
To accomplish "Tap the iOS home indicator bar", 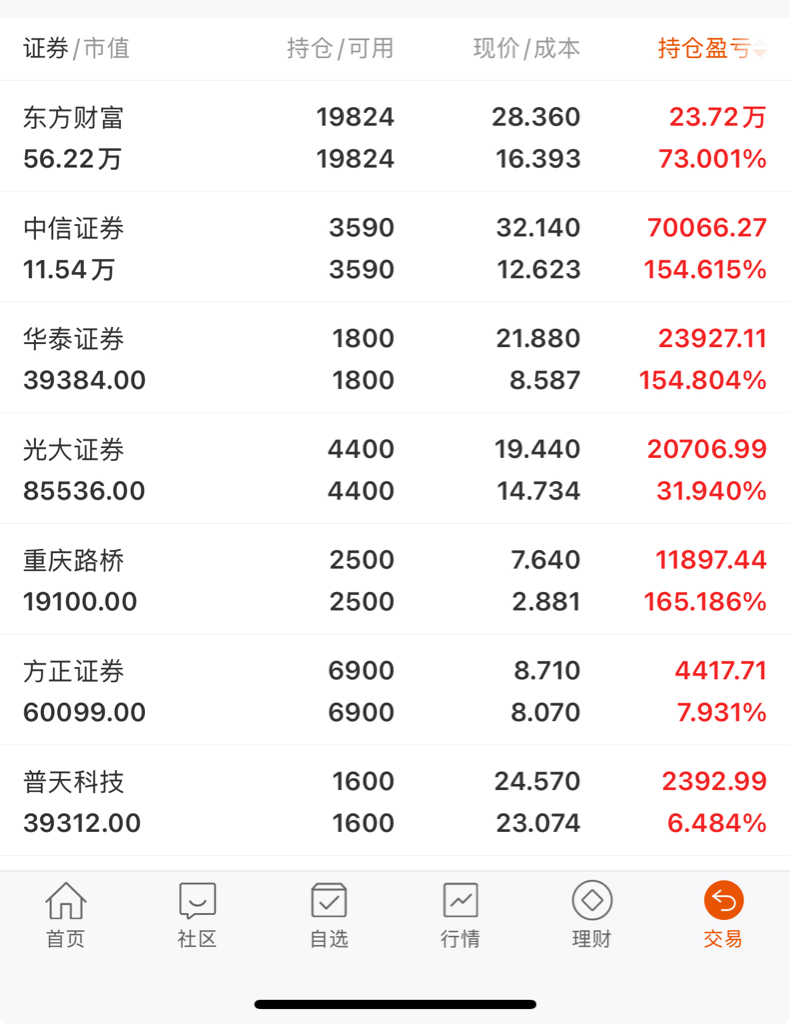I will coord(395,1003).
